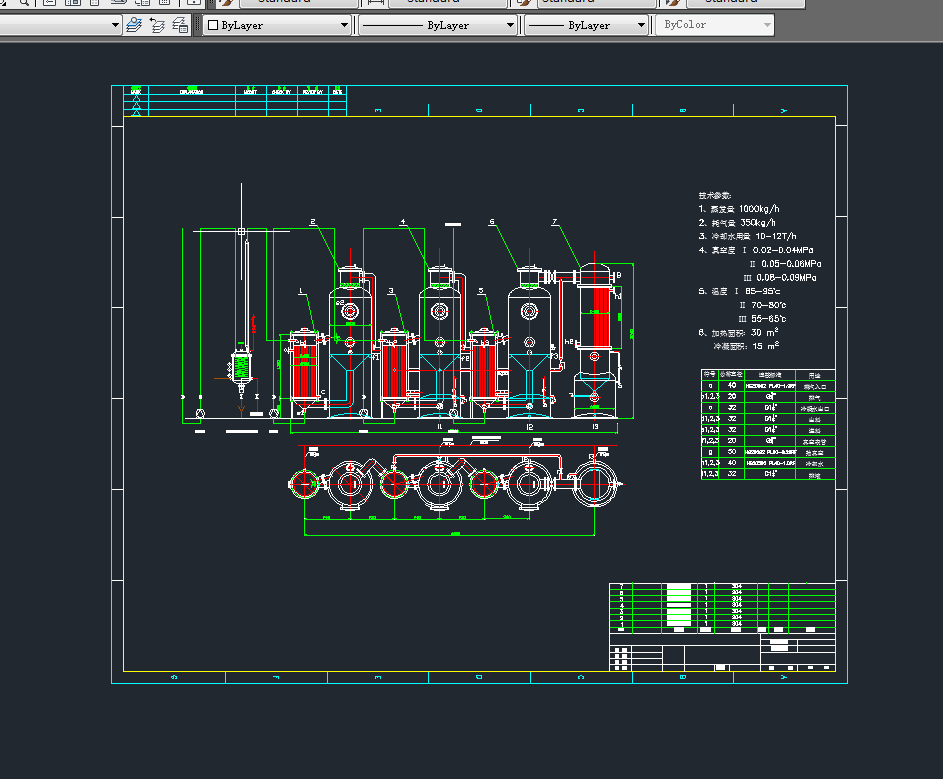Select callout number 7 in the drawing

coord(554,222)
